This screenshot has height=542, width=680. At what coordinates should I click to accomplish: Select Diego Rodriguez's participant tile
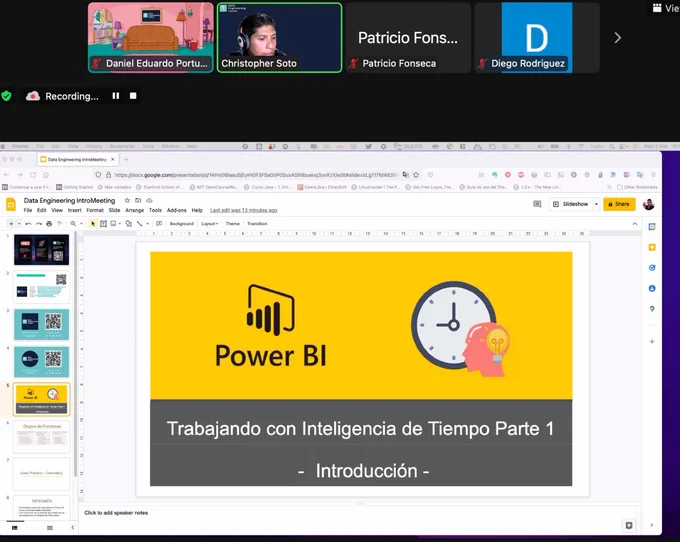pos(537,37)
